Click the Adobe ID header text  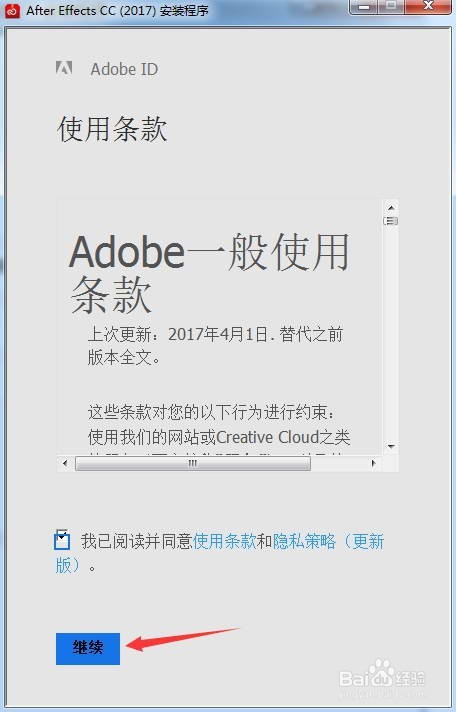point(124,69)
